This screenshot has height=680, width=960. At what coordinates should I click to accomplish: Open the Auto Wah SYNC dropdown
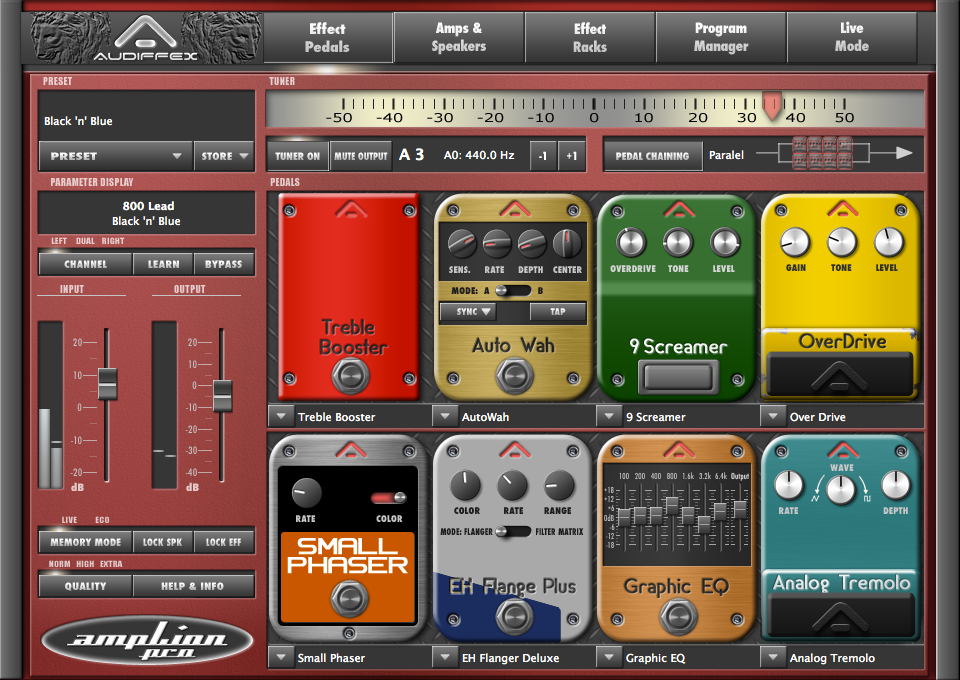(468, 312)
